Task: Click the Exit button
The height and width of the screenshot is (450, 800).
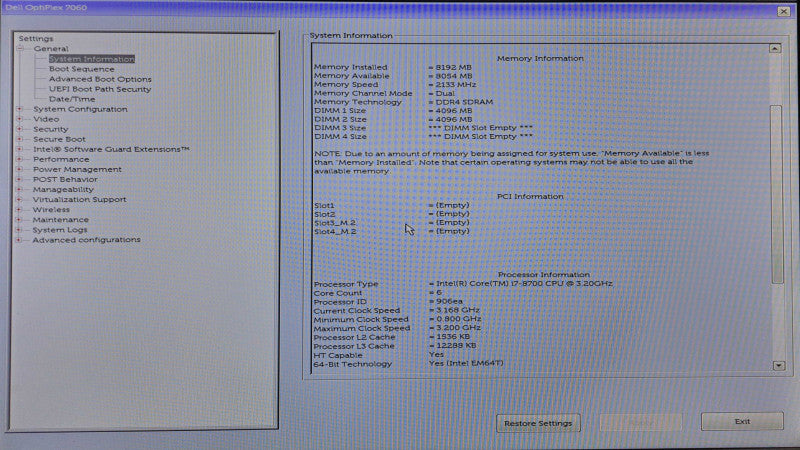Action: pyautogui.click(x=742, y=421)
